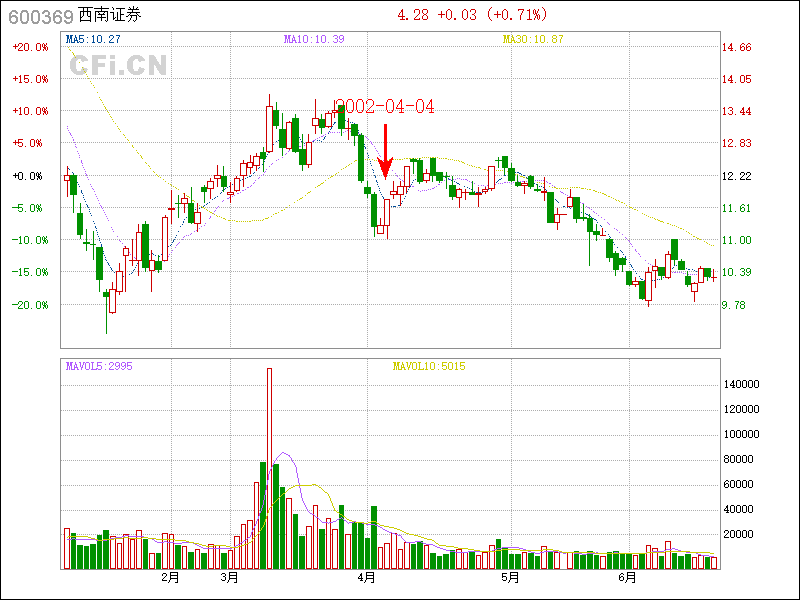
Task: Click the 2002-04-04 date annotation
Action: click(385, 107)
